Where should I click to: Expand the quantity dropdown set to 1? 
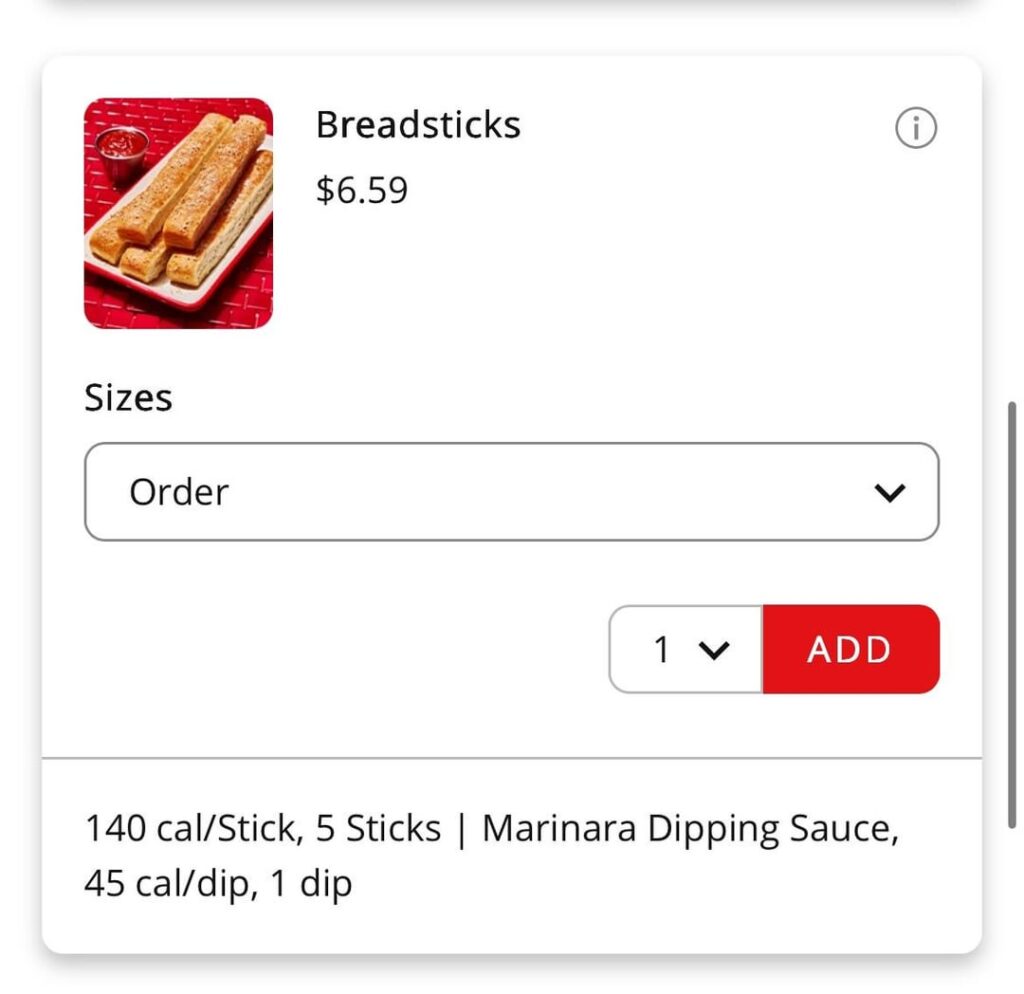pyautogui.click(x=686, y=650)
